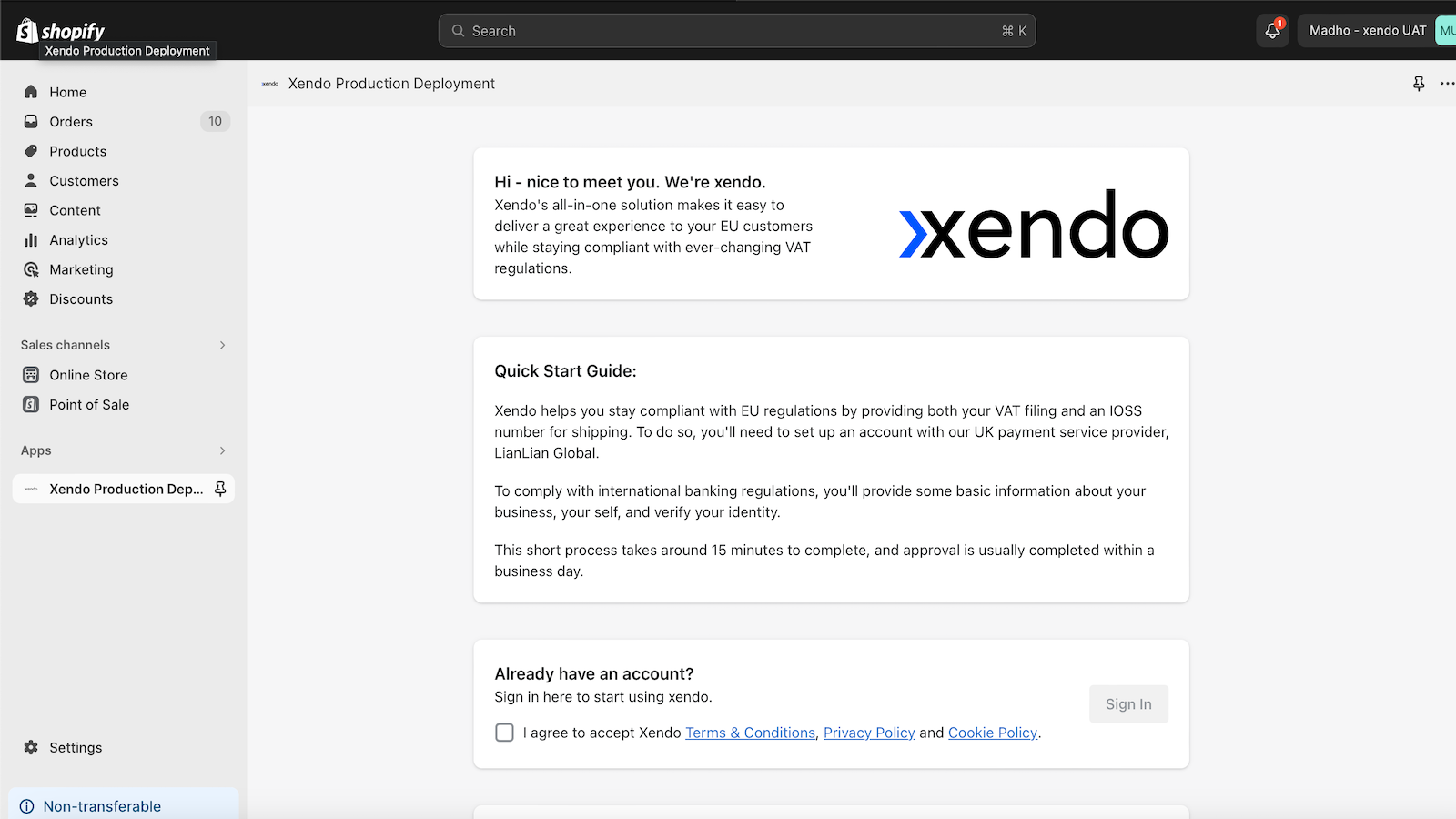This screenshot has height=819, width=1456.
Task: Open the Madho - xendo UAT account menu
Action: click(x=1376, y=31)
